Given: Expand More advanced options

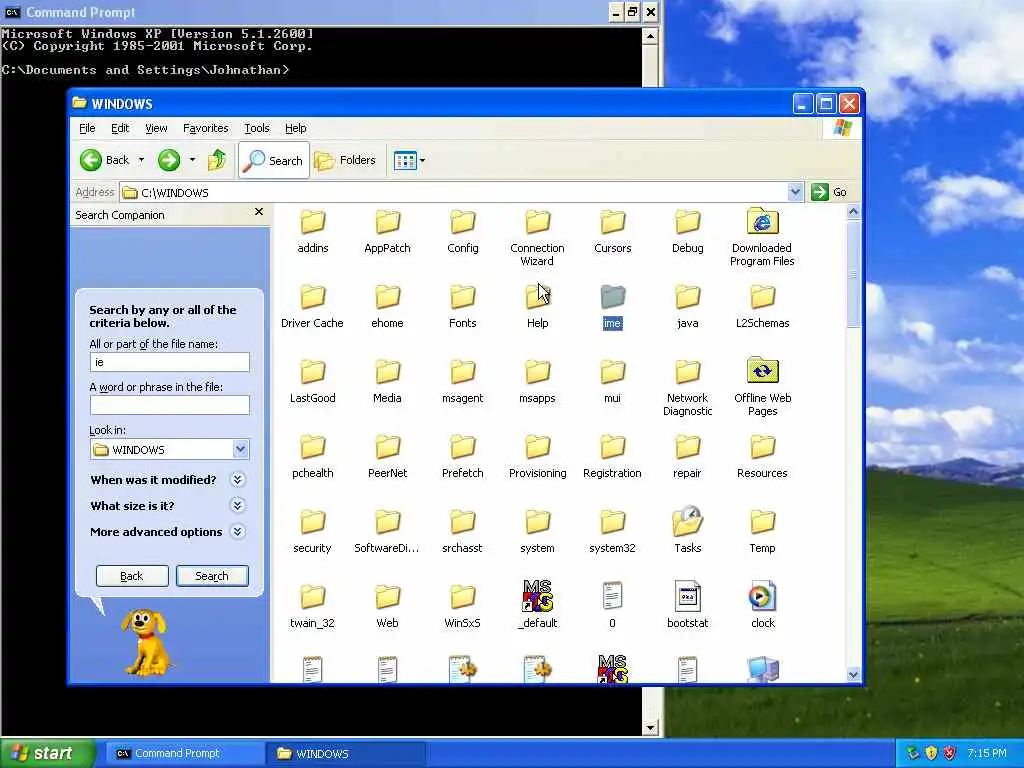Looking at the screenshot, I should tap(238, 532).
